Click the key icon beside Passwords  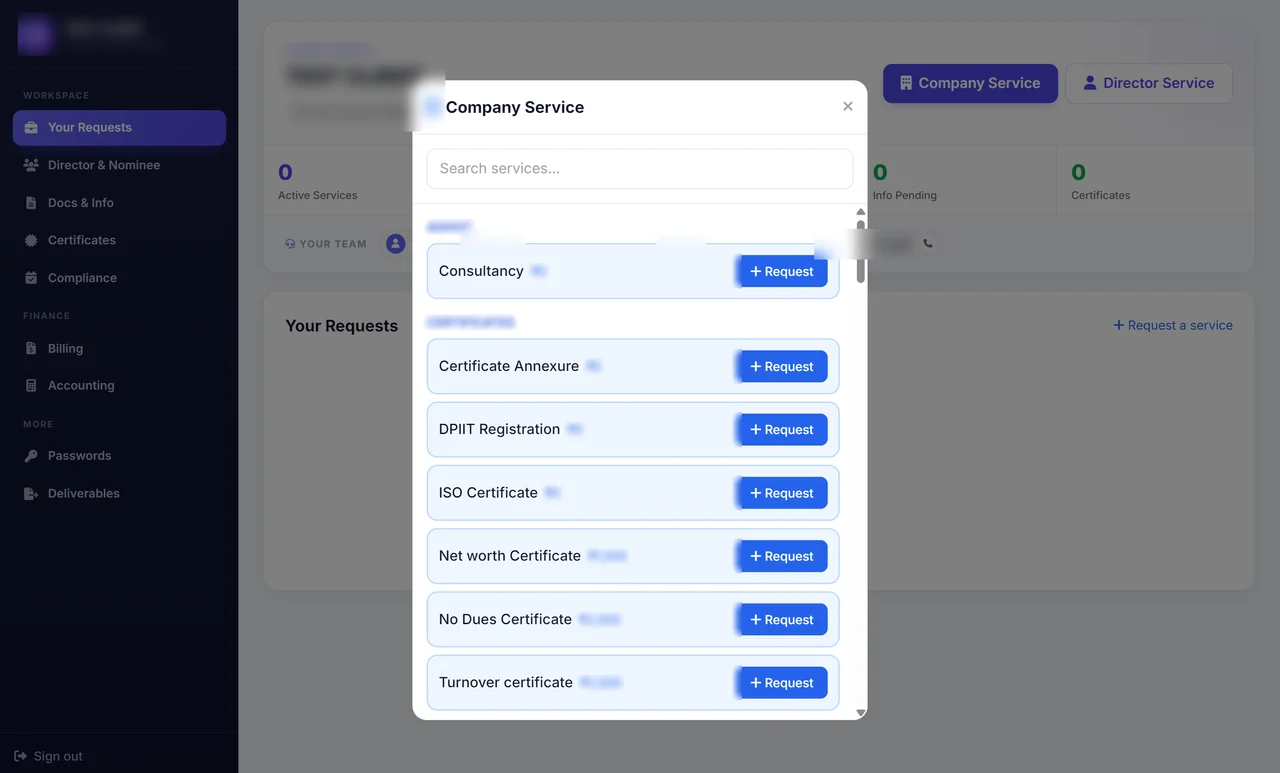click(x=31, y=456)
